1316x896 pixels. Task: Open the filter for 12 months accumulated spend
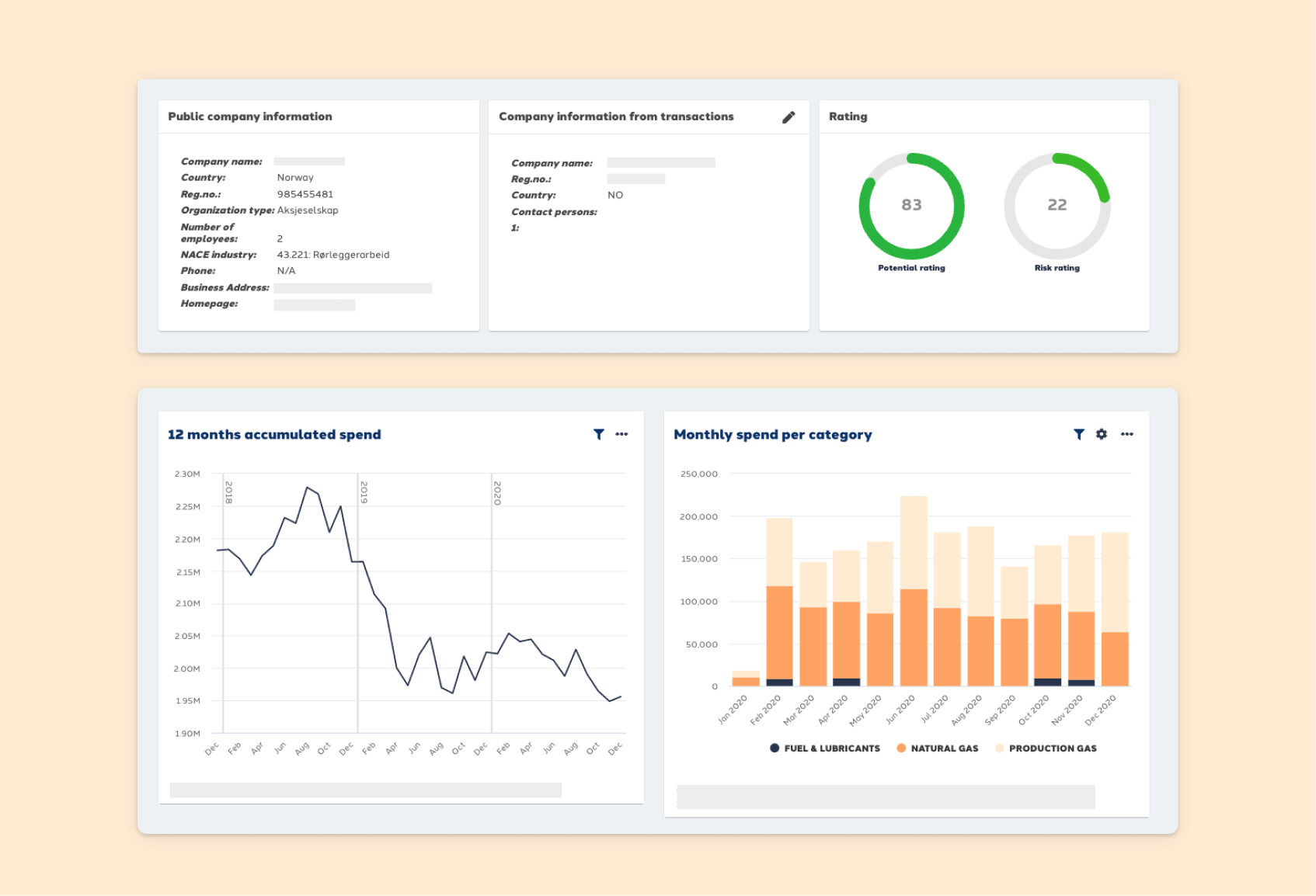click(598, 435)
